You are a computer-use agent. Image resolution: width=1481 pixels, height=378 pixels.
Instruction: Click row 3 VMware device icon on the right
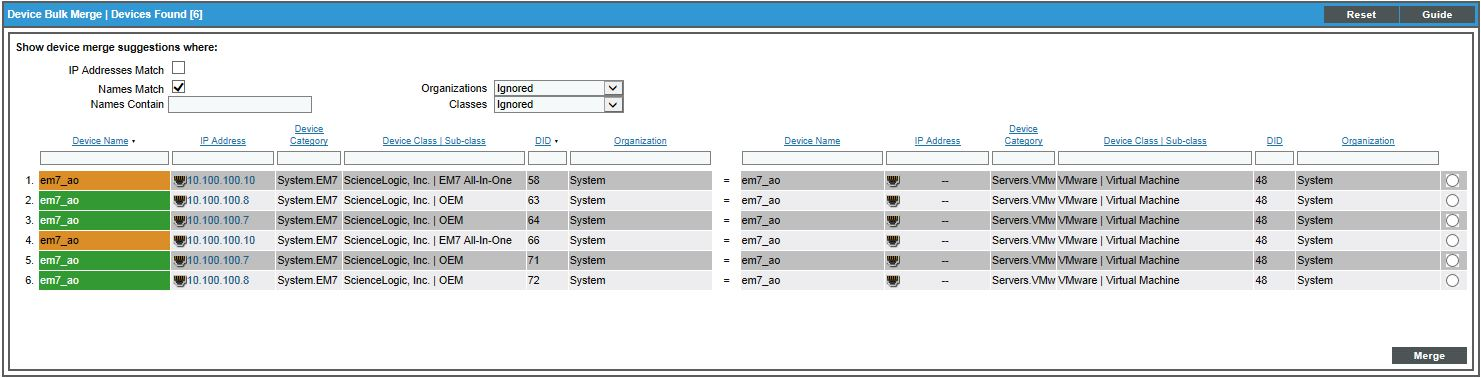(x=893, y=221)
